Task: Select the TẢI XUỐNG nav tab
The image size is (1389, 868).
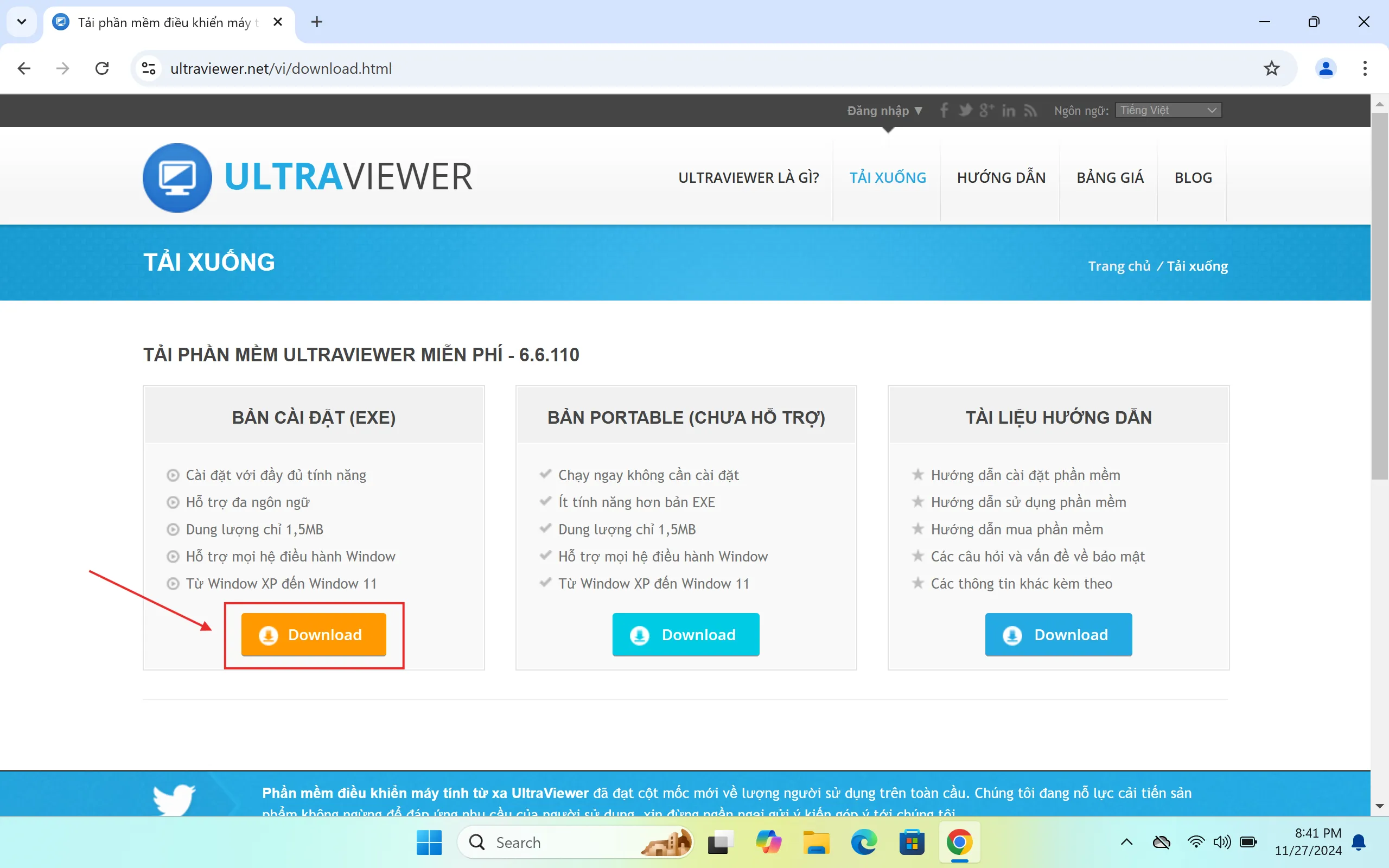Action: coord(887,178)
